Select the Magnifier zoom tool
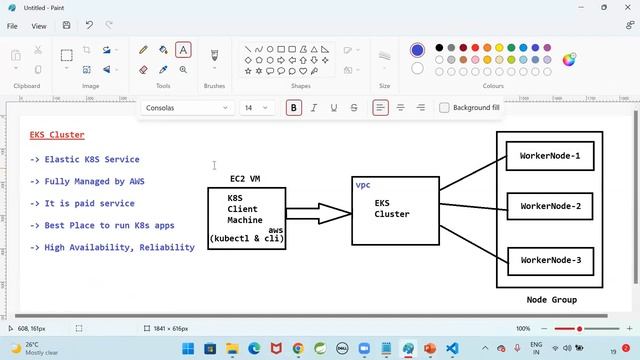This screenshot has width=640, height=360. point(183,69)
